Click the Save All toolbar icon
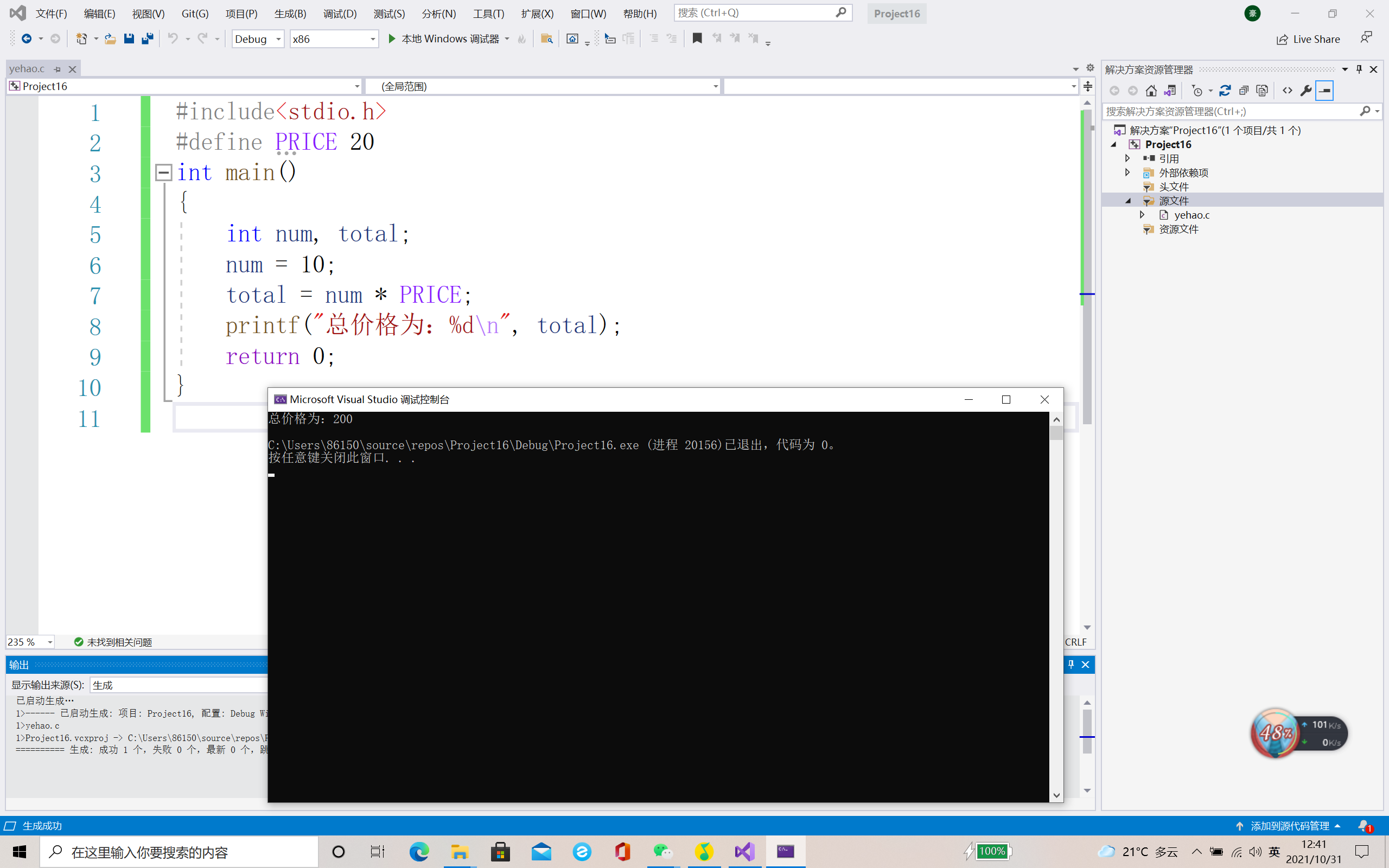This screenshot has height=868, width=1389. point(148,39)
